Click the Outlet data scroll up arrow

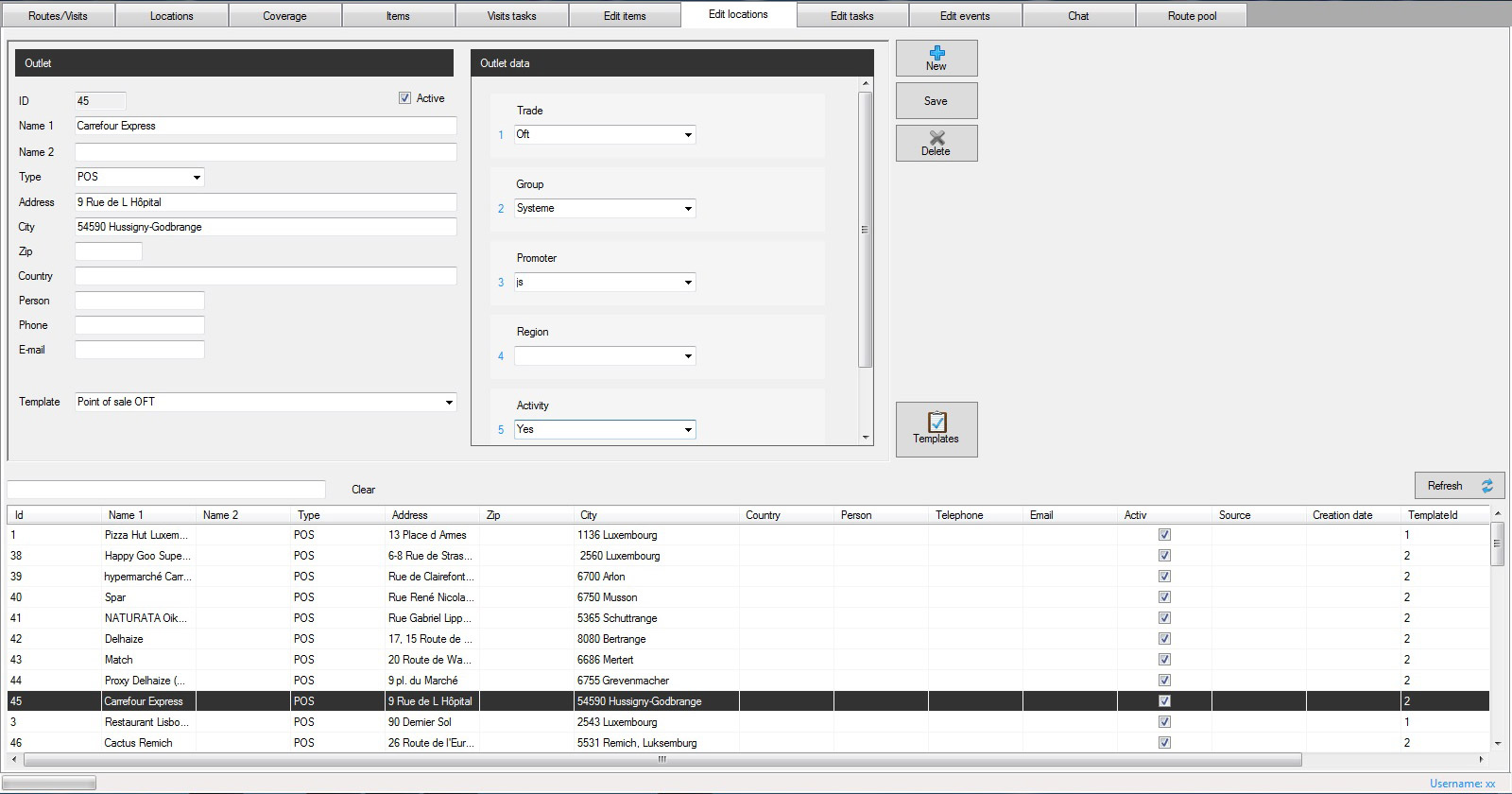click(x=866, y=84)
